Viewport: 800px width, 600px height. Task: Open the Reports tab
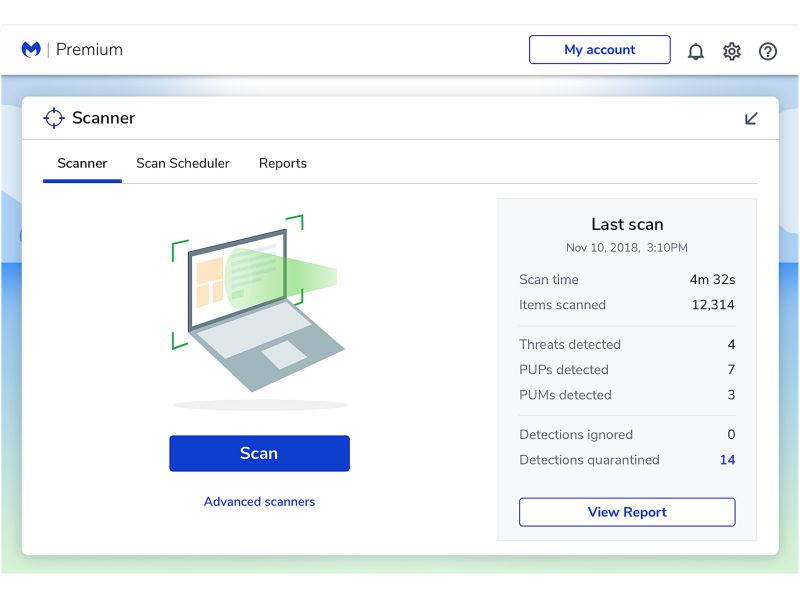pos(283,163)
